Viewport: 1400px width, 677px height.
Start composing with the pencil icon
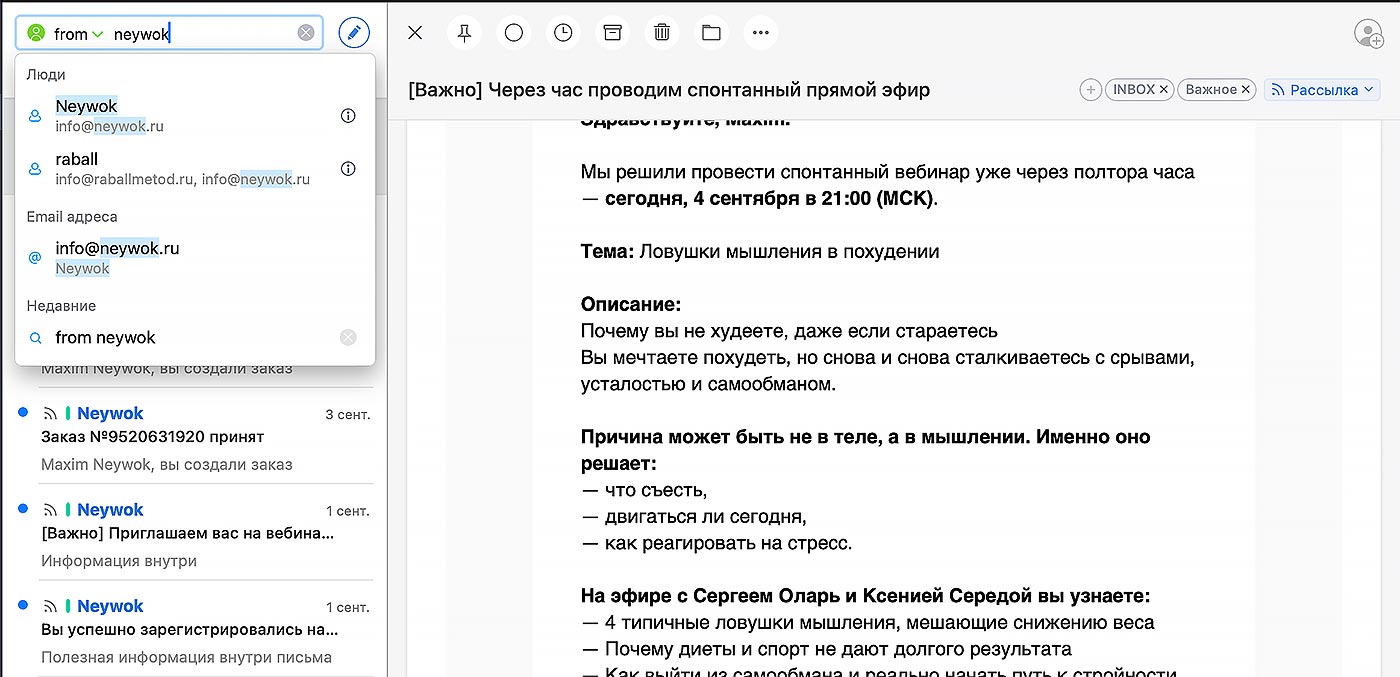[x=353, y=32]
